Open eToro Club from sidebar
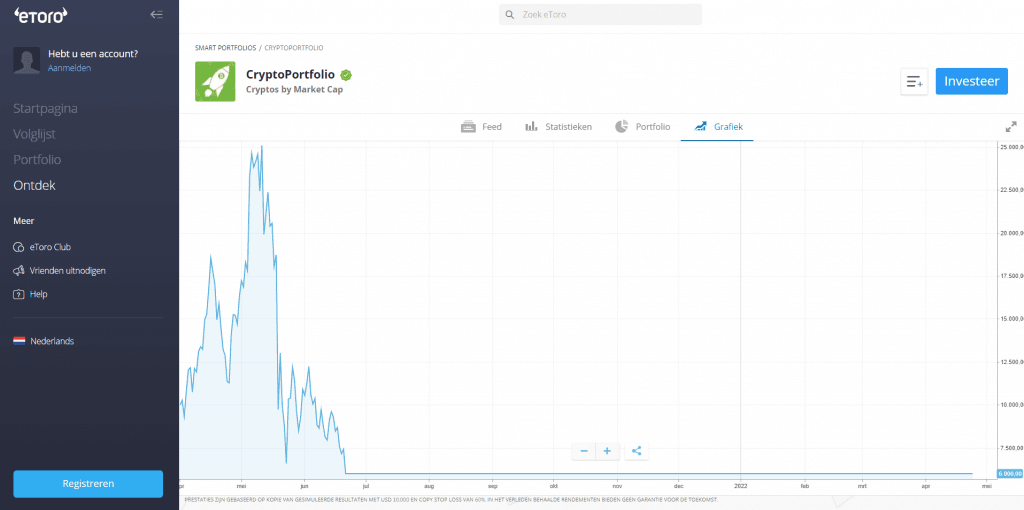Image resolution: width=1024 pixels, height=510 pixels. (x=50, y=246)
